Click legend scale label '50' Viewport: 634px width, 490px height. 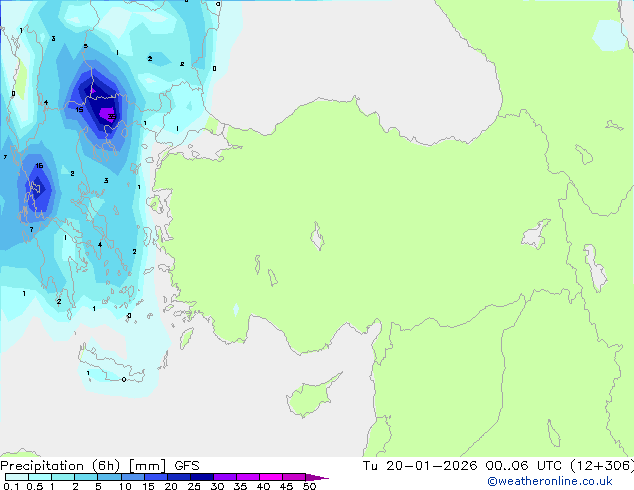pyautogui.click(x=309, y=486)
